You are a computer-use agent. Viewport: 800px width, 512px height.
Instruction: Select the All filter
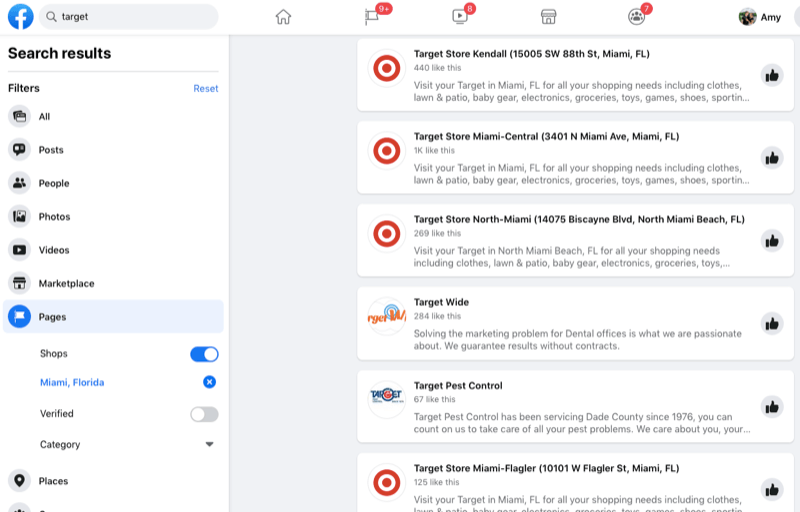point(113,116)
